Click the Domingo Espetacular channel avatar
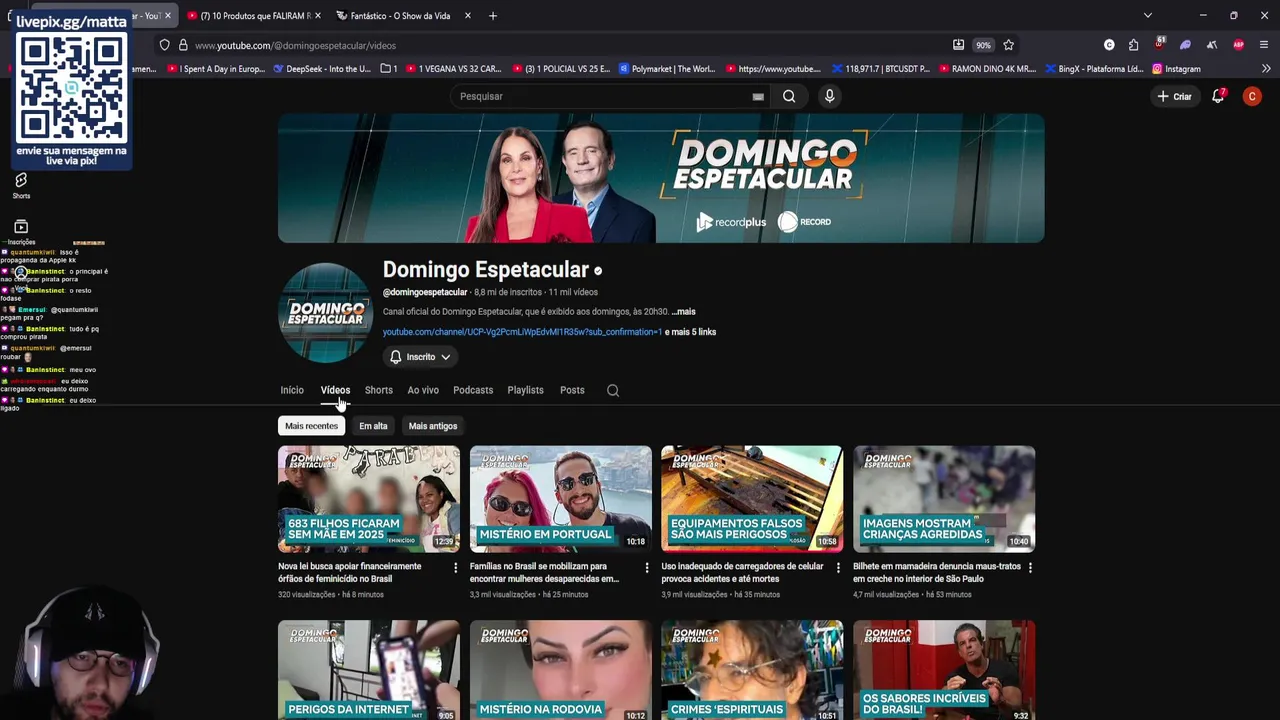This screenshot has width=1280, height=720. click(325, 313)
